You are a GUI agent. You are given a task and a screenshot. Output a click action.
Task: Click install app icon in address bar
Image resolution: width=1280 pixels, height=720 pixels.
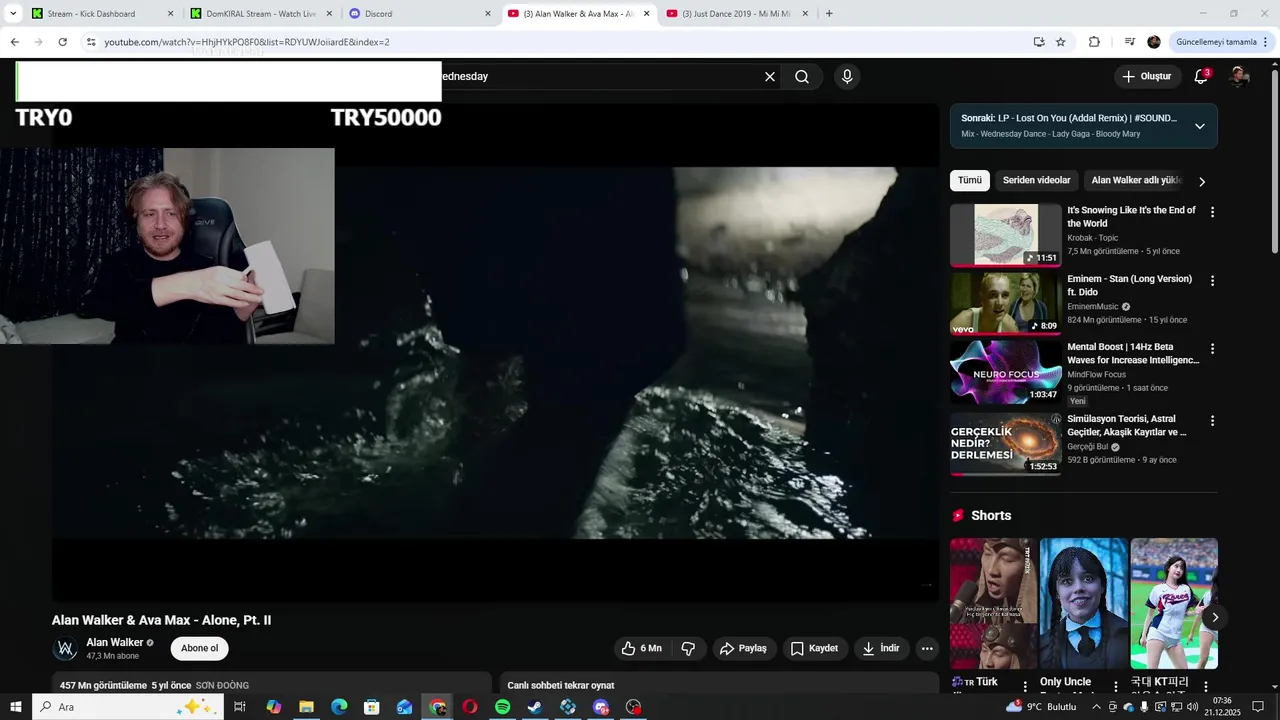[1039, 42]
